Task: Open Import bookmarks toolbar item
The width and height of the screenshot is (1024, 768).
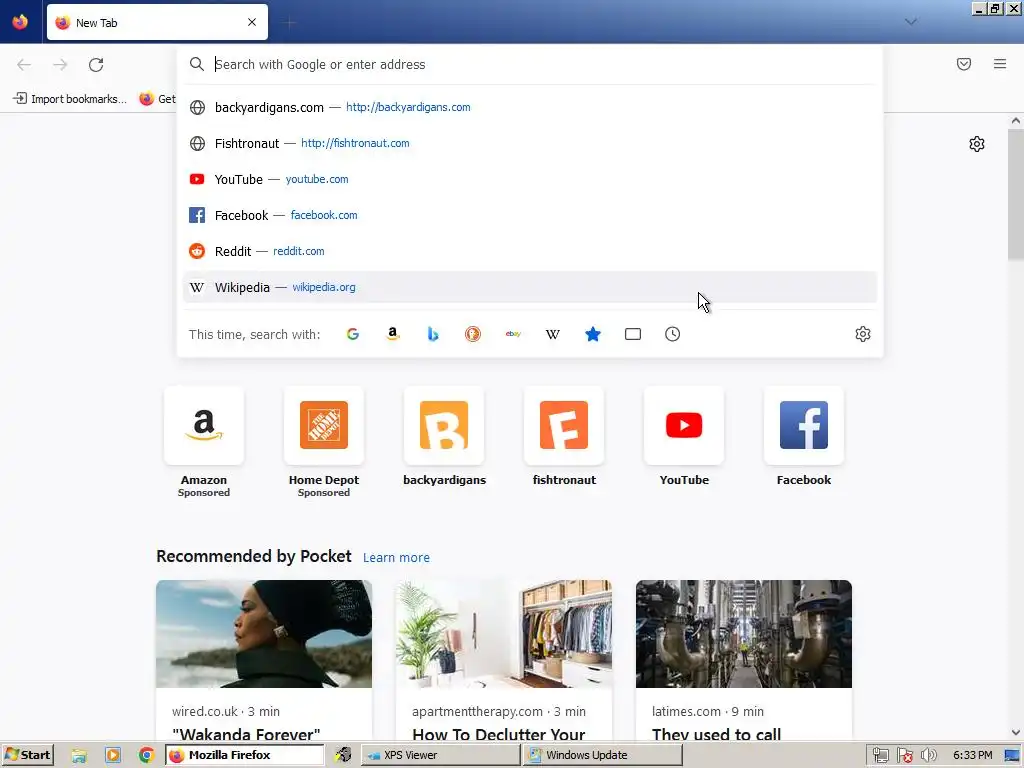Action: click(x=70, y=99)
